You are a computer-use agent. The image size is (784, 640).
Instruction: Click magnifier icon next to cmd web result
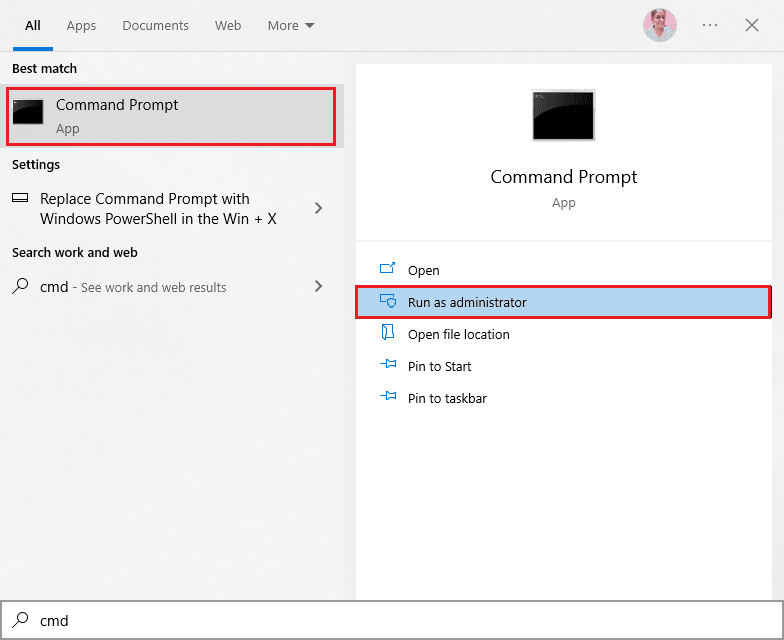[x=20, y=286]
